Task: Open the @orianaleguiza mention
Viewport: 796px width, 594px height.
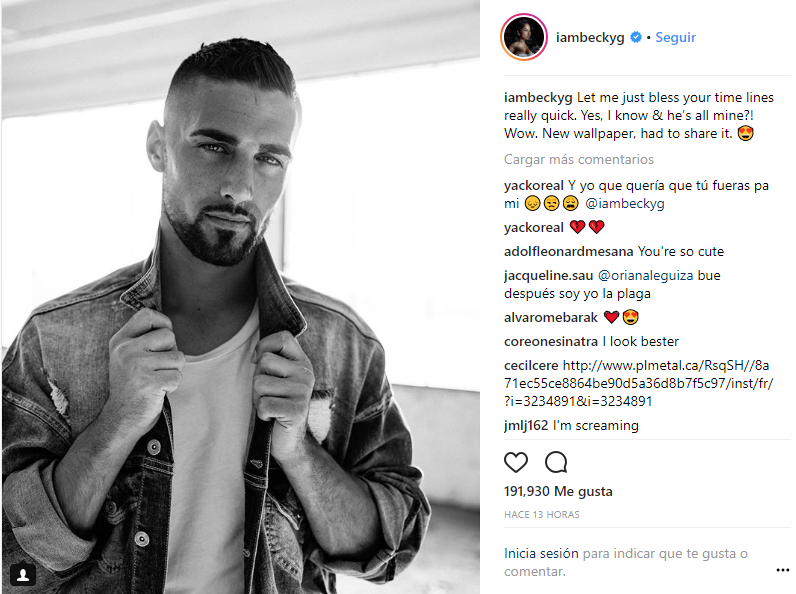Action: [x=645, y=275]
